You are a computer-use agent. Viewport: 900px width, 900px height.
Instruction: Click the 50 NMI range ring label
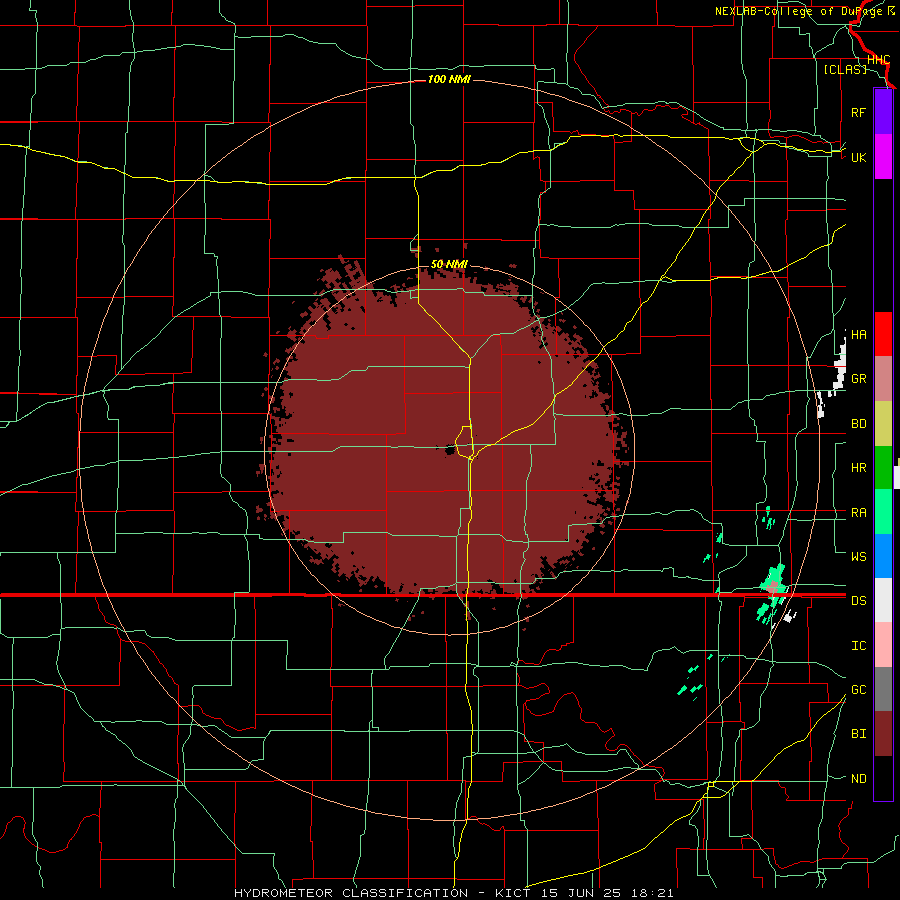click(x=449, y=264)
